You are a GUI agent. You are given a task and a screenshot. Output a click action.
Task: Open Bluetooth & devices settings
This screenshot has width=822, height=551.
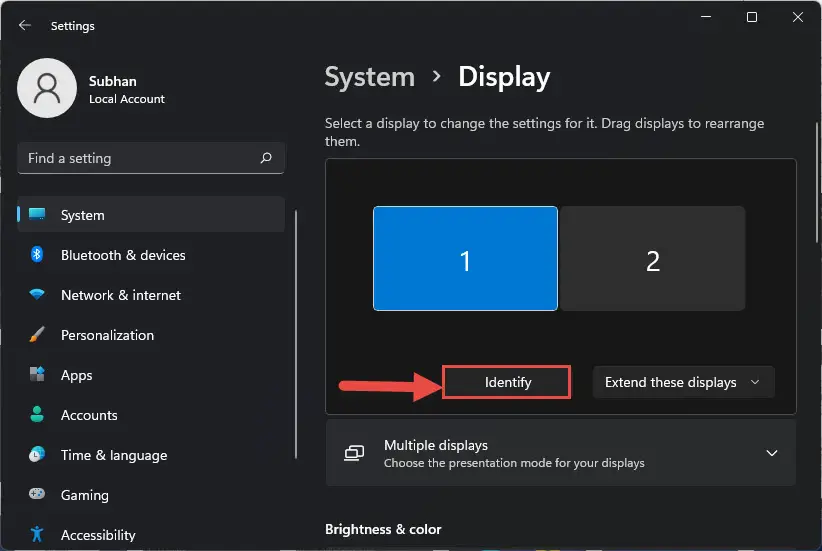[x=151, y=255]
